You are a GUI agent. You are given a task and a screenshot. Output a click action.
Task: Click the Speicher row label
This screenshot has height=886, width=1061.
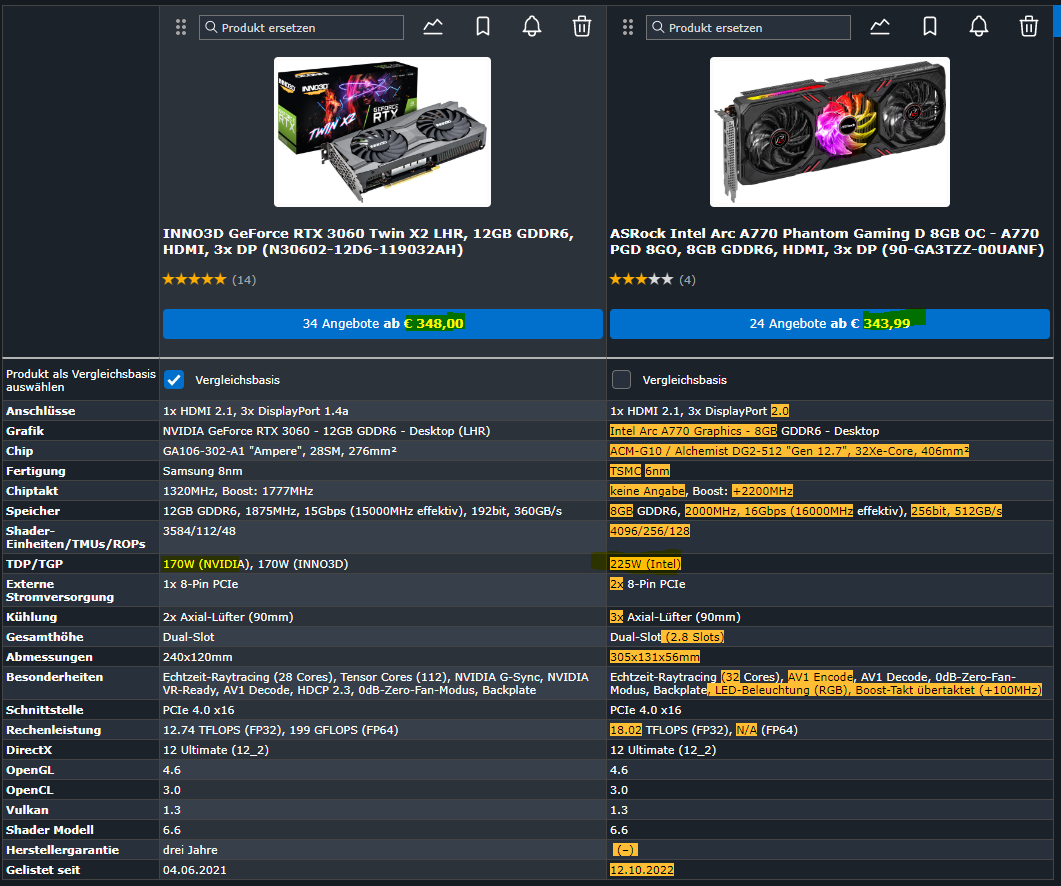[x=33, y=511]
